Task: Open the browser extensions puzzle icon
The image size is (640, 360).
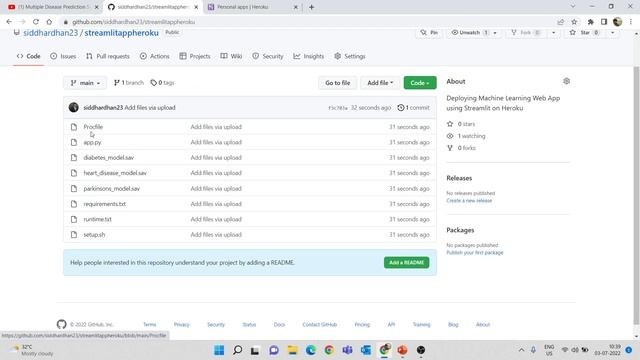Action: click(591, 22)
